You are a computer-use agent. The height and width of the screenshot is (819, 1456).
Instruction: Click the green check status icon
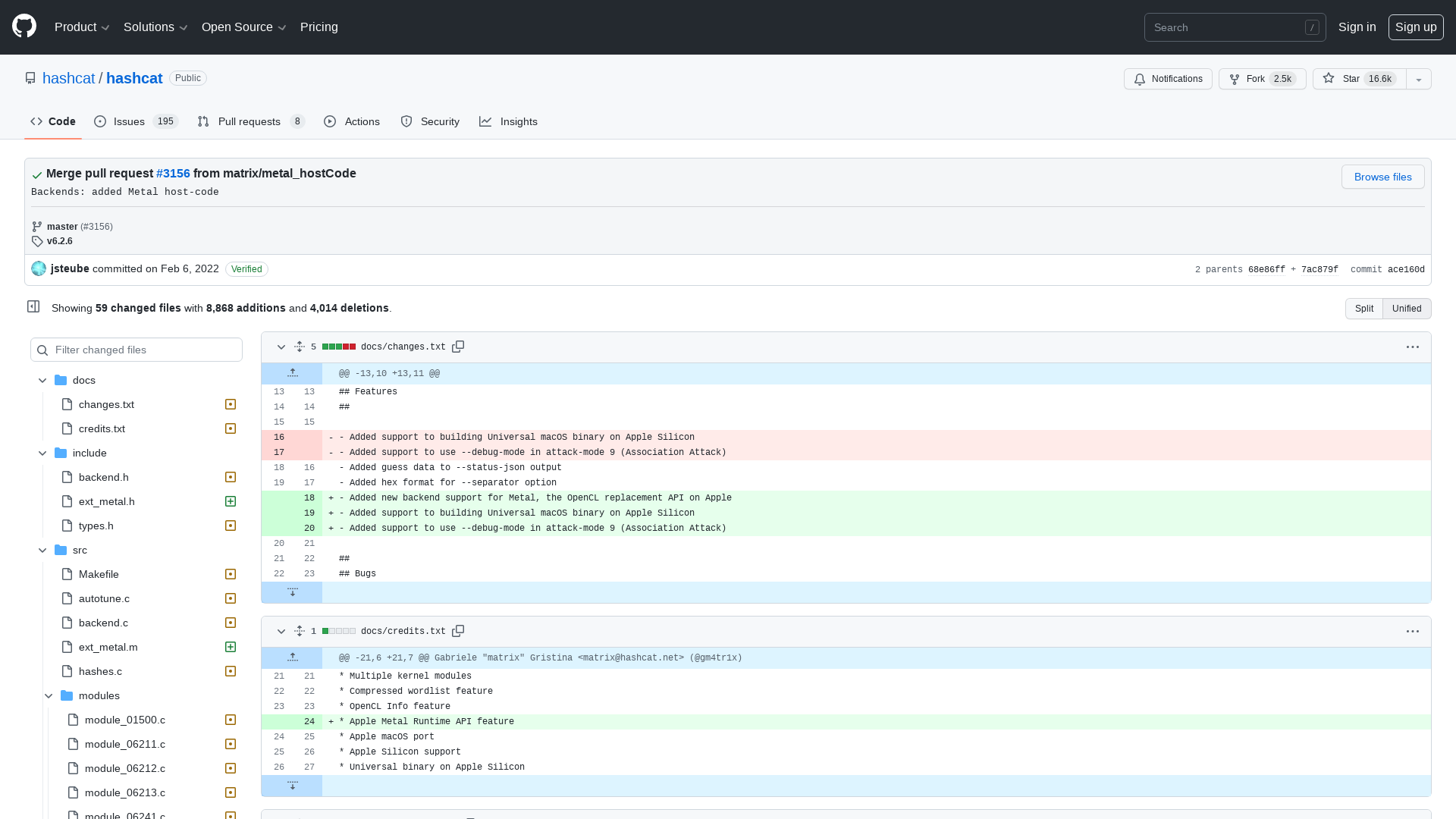[37, 174]
